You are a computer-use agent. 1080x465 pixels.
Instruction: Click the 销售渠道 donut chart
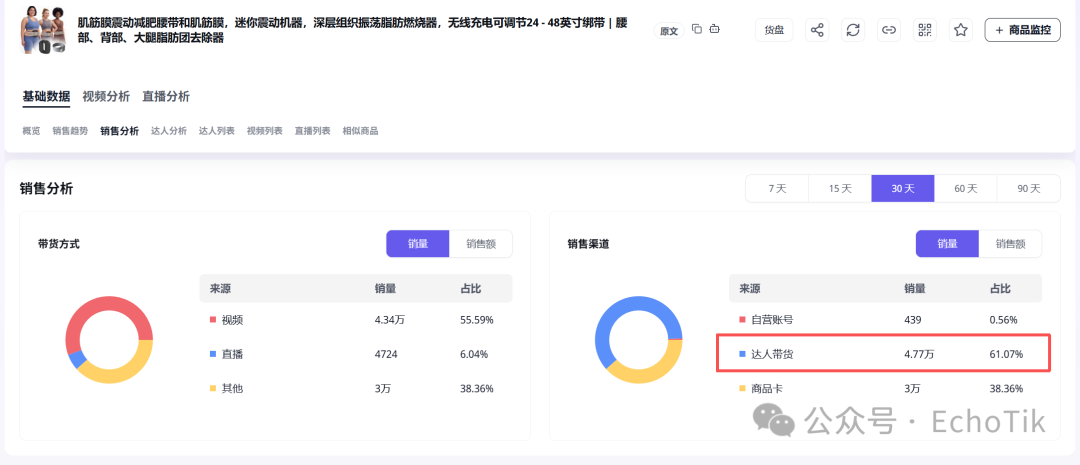638,340
